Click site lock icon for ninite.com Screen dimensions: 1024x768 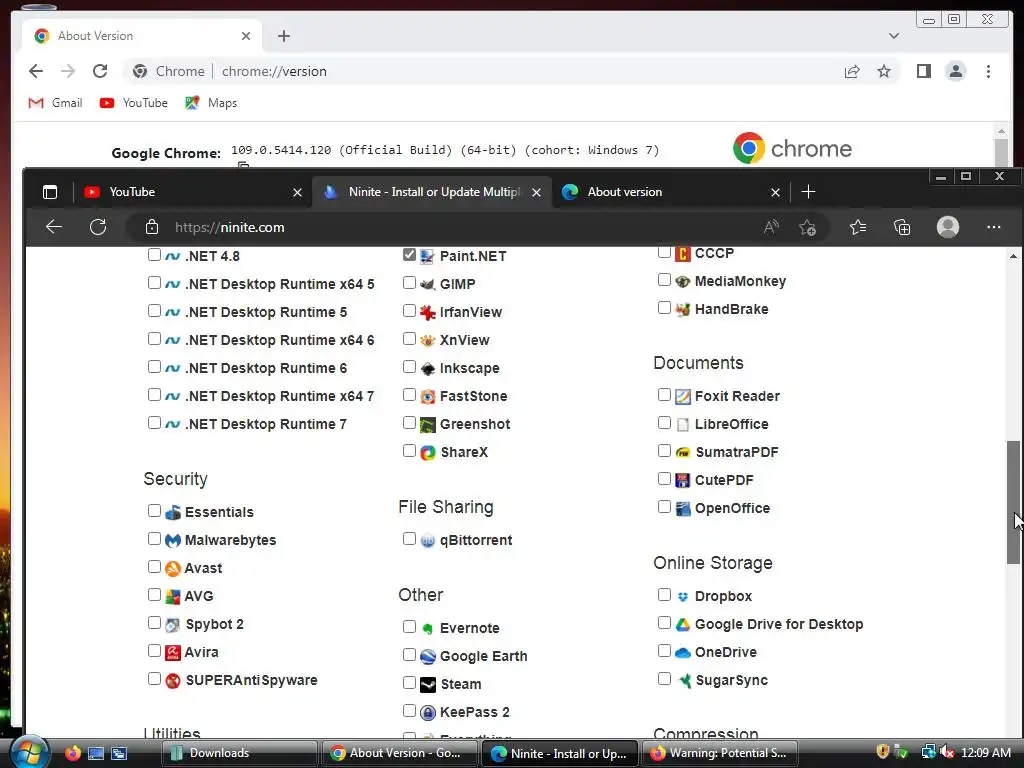[152, 227]
